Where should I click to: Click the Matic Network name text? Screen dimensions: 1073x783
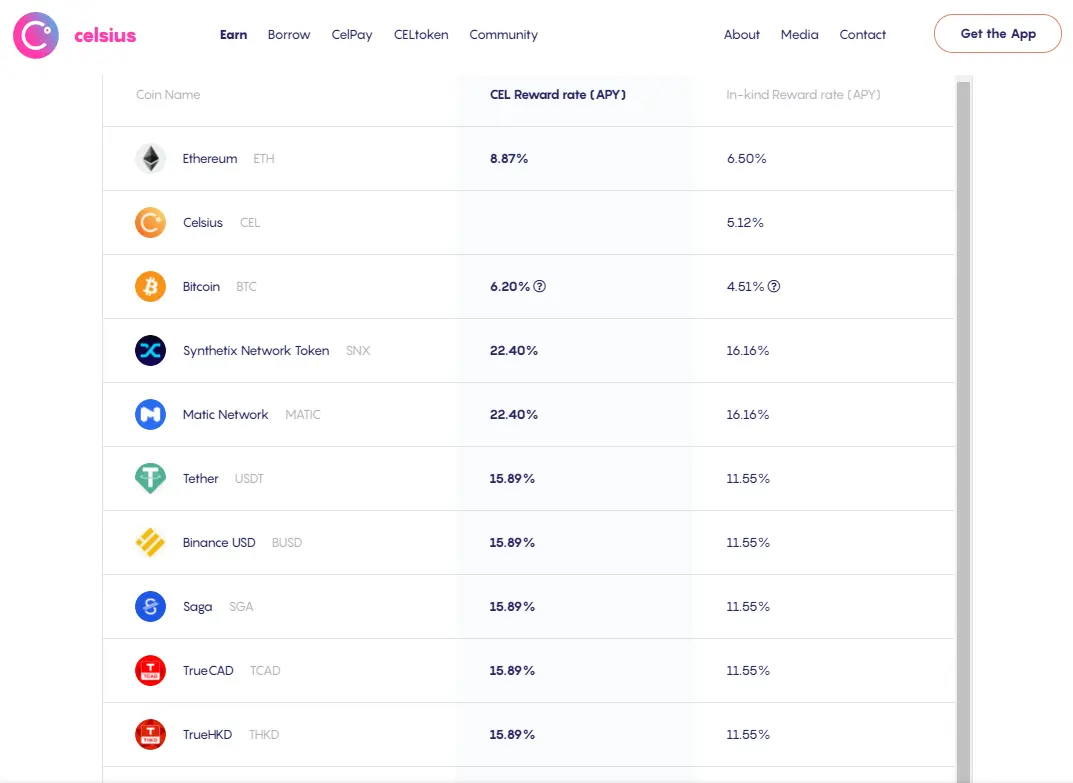point(225,415)
